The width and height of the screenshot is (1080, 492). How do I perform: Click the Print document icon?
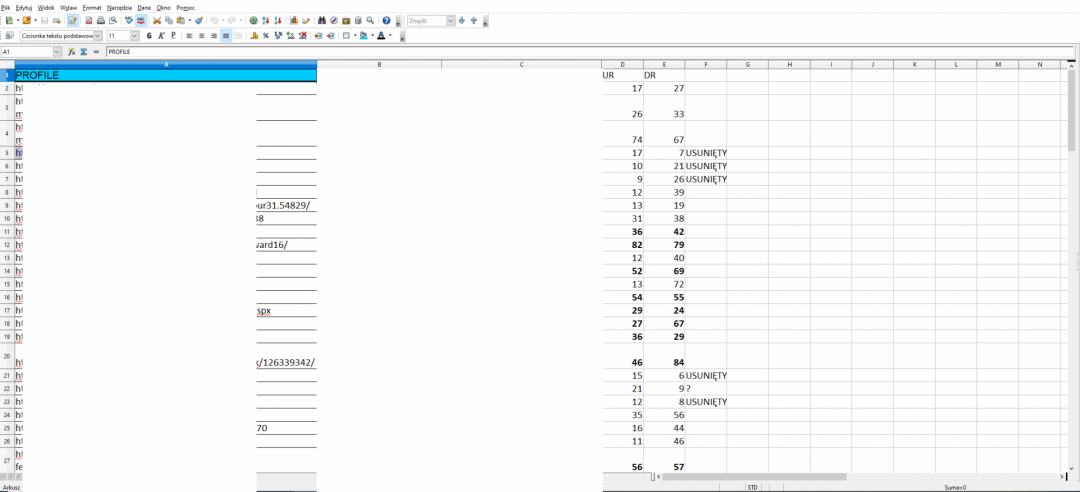(x=101, y=20)
